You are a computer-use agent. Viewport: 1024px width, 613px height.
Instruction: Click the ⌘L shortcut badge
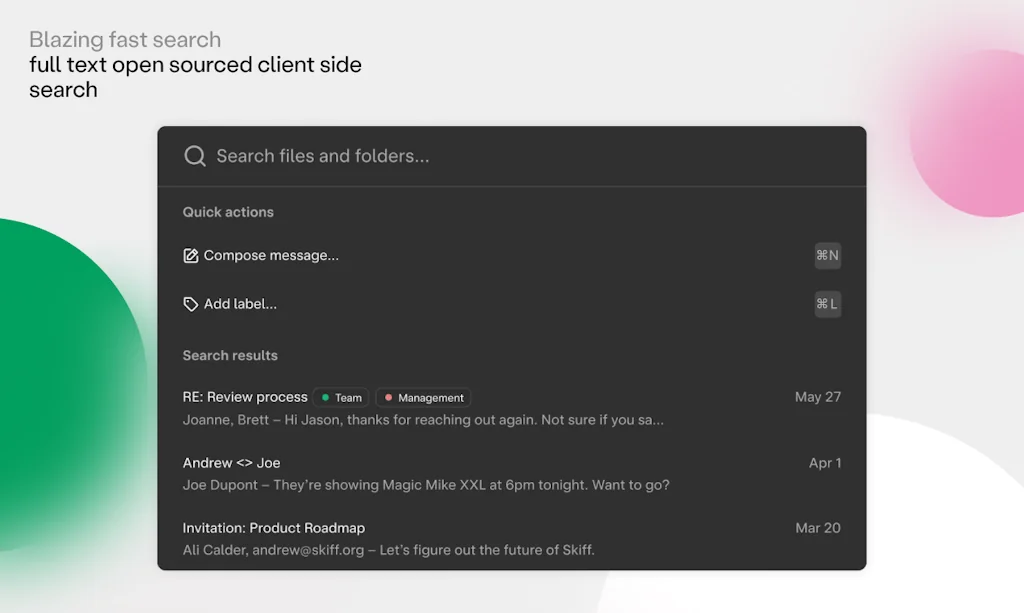(x=827, y=304)
